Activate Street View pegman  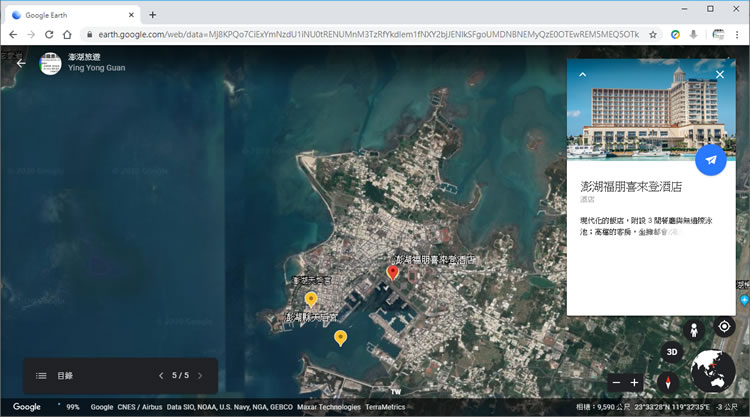point(694,330)
